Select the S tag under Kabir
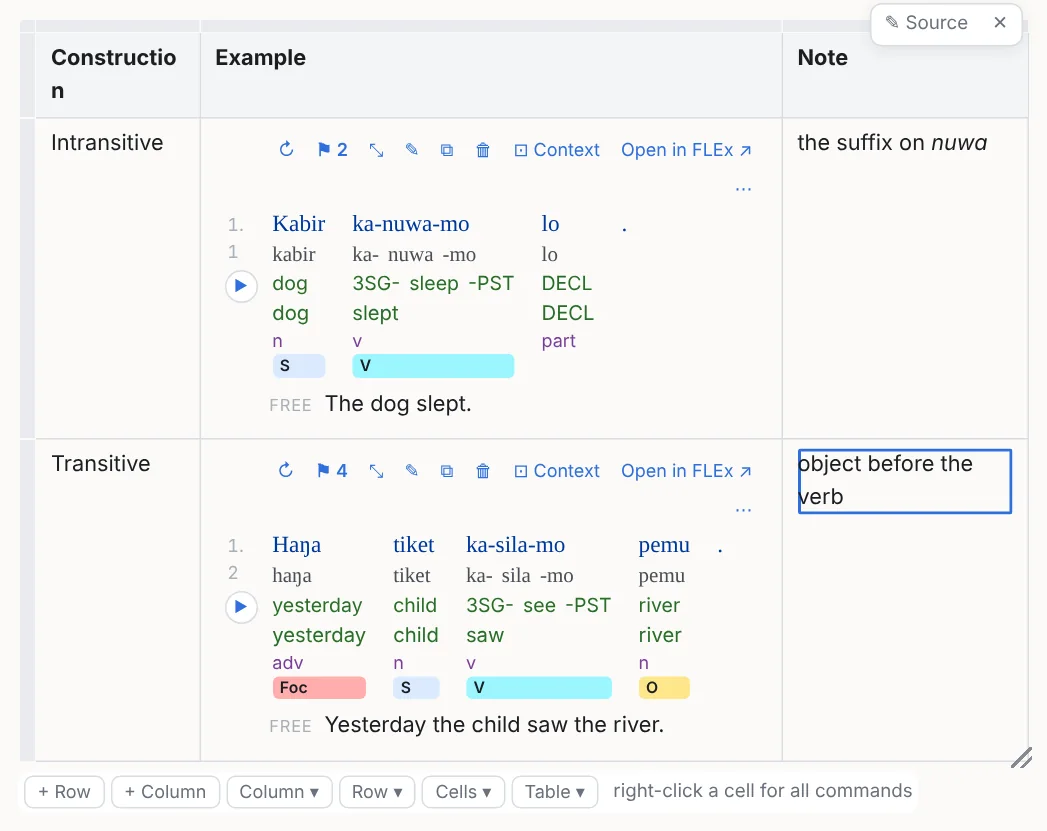 298,366
